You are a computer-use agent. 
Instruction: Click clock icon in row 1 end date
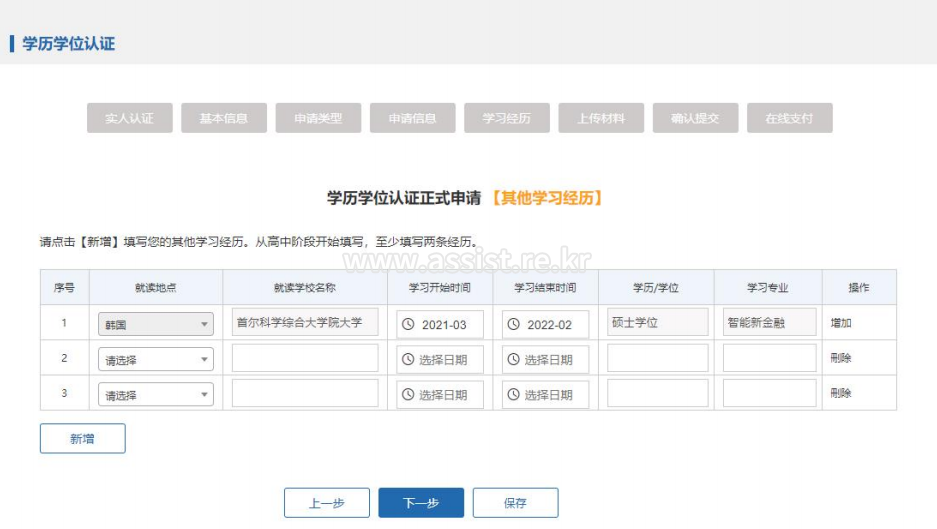click(x=513, y=324)
